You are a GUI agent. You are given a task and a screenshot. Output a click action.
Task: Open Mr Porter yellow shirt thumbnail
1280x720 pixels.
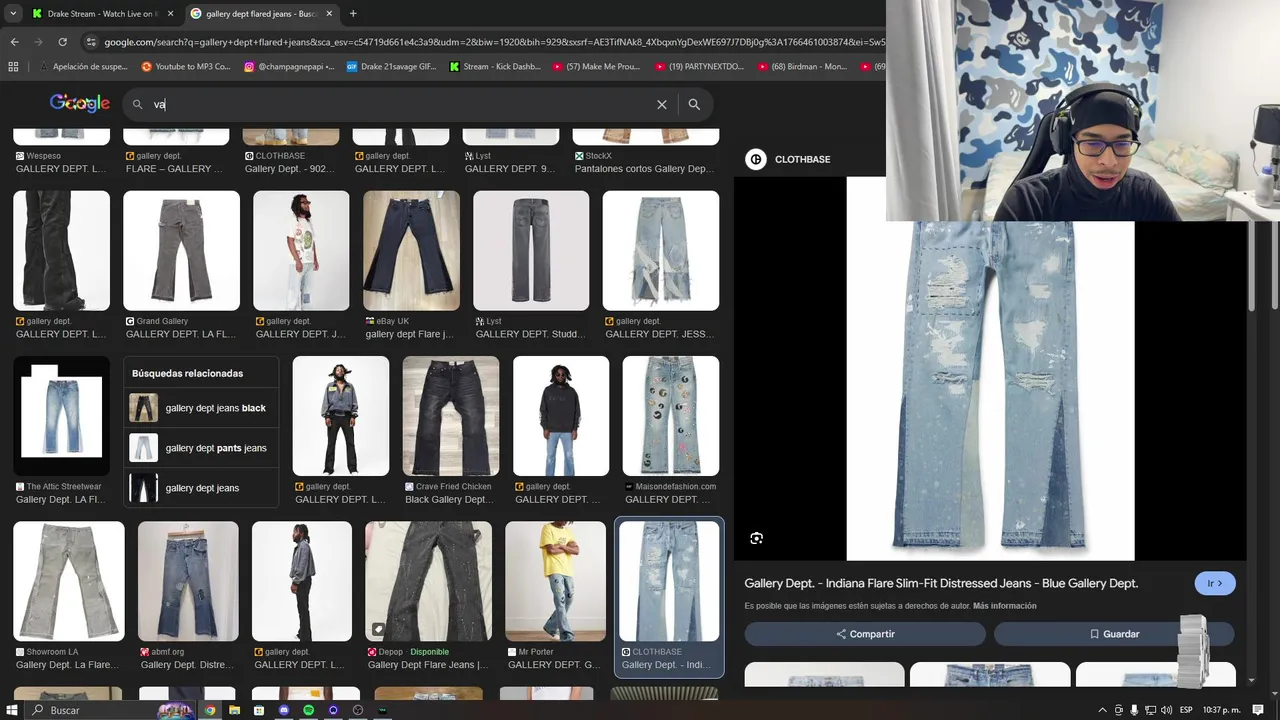(x=555, y=581)
